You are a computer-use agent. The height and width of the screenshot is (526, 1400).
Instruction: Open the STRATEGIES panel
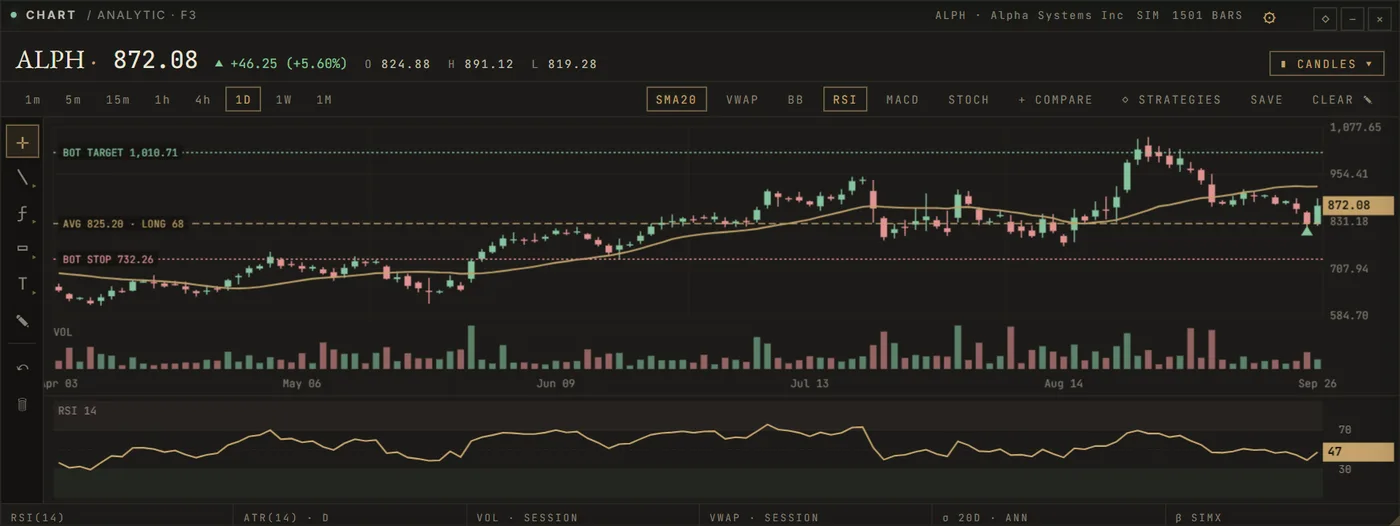(1171, 100)
